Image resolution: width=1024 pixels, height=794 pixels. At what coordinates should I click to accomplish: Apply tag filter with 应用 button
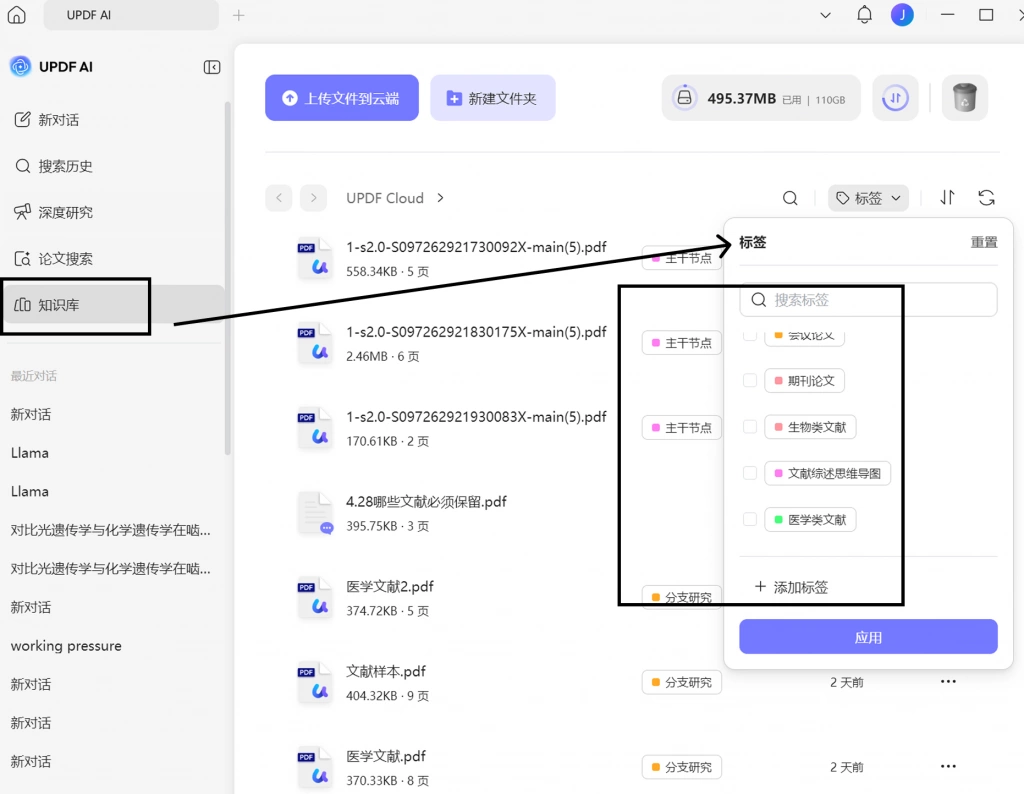point(868,637)
